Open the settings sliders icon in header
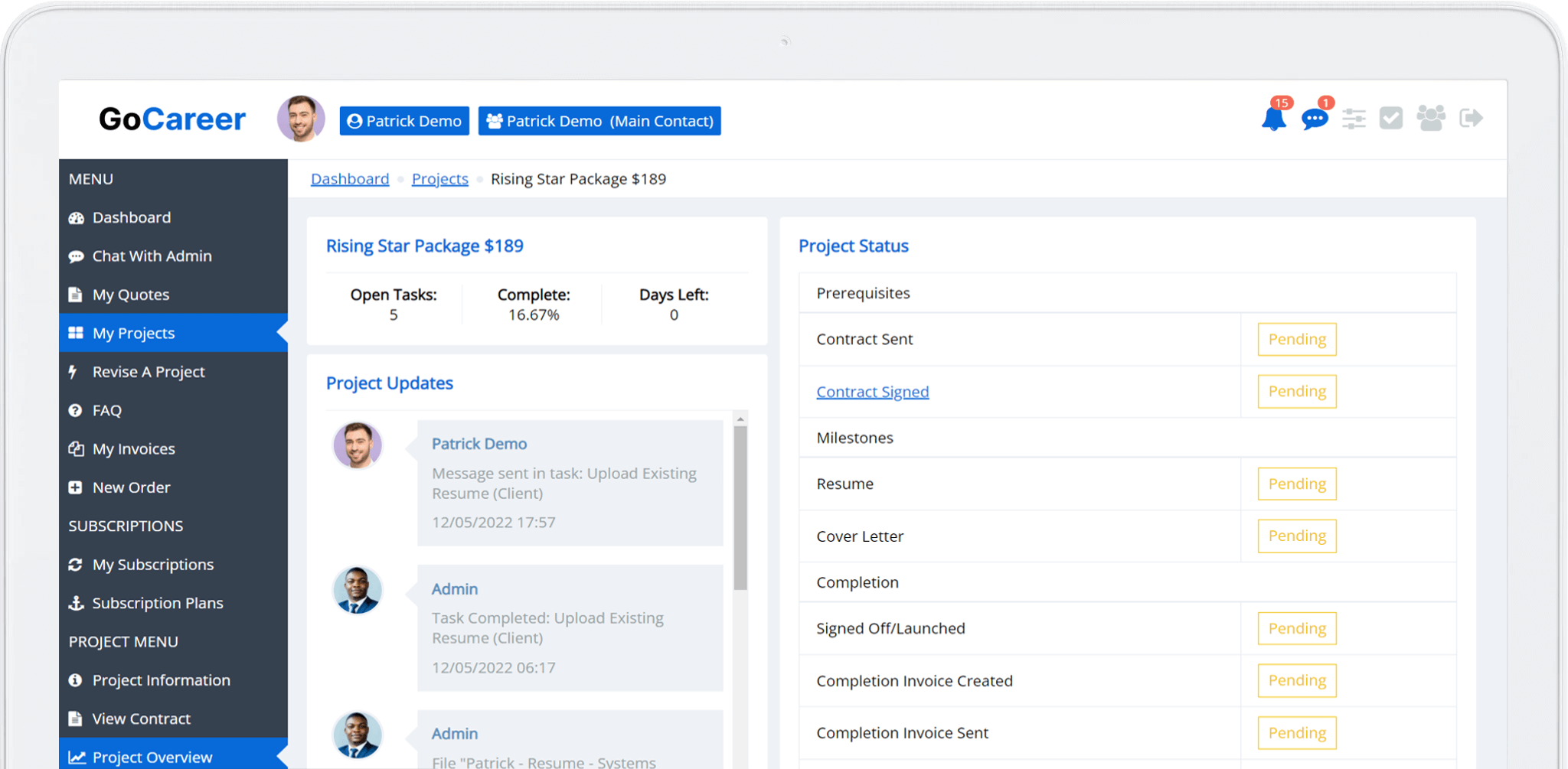The height and width of the screenshot is (769, 1568). pos(1354,119)
